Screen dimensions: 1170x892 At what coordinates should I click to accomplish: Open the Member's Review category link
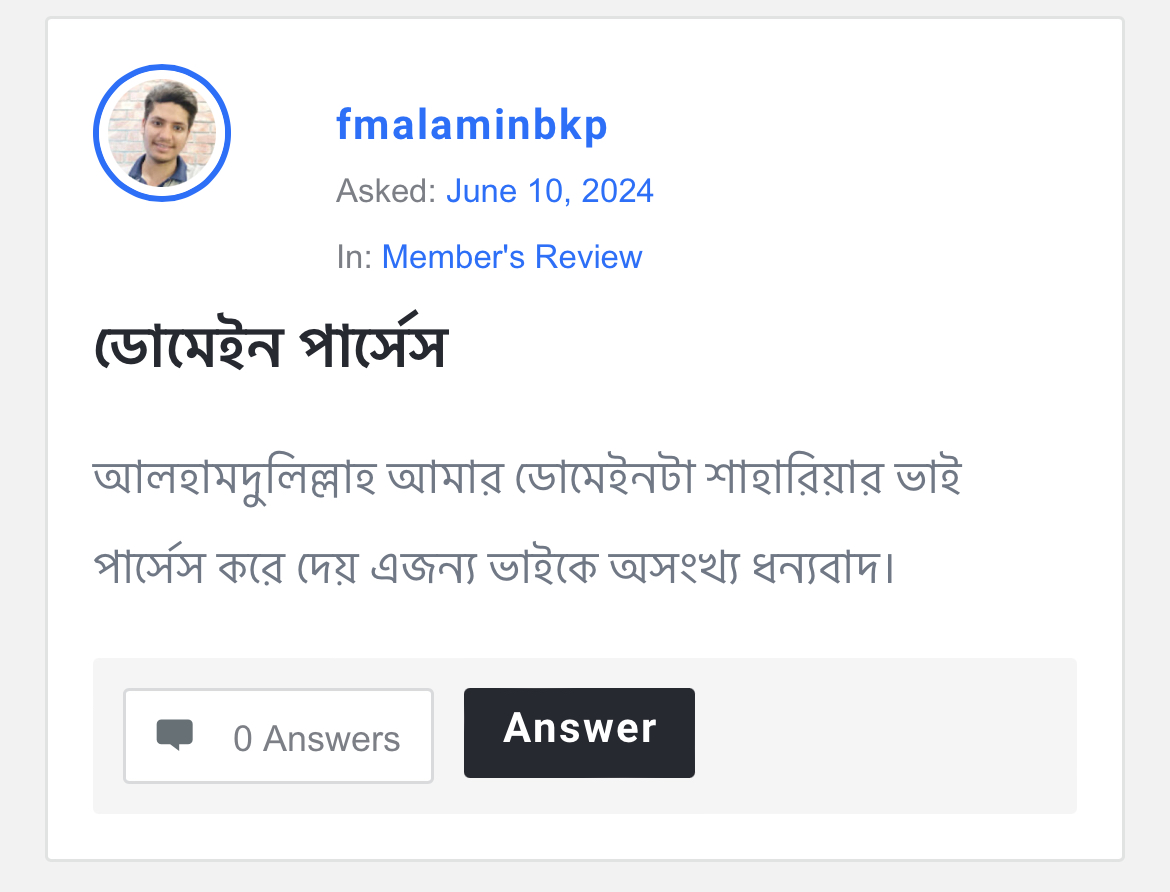(x=511, y=257)
